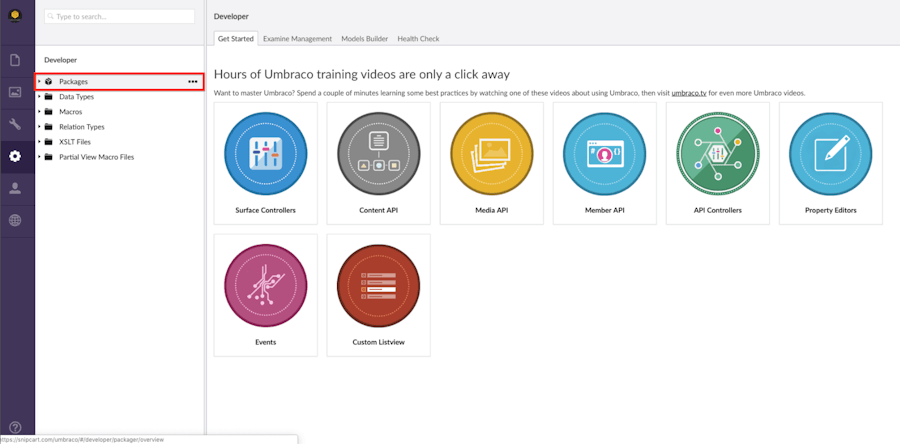Open the Surface Controllers video thumbnail
This screenshot has height=444, width=900.
(265, 153)
